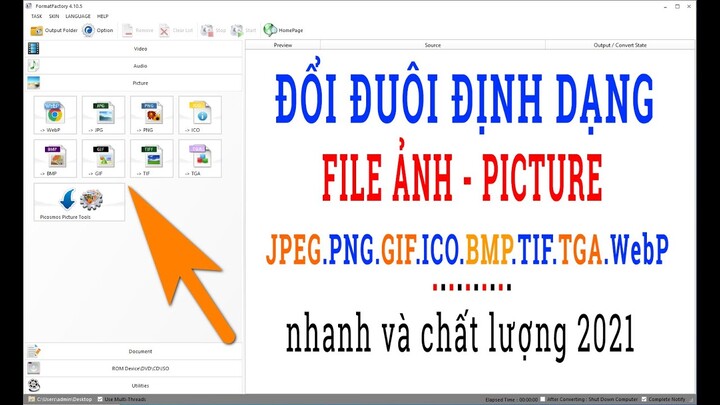Click the Preview column header
This screenshot has width=720, height=405.
click(283, 45)
